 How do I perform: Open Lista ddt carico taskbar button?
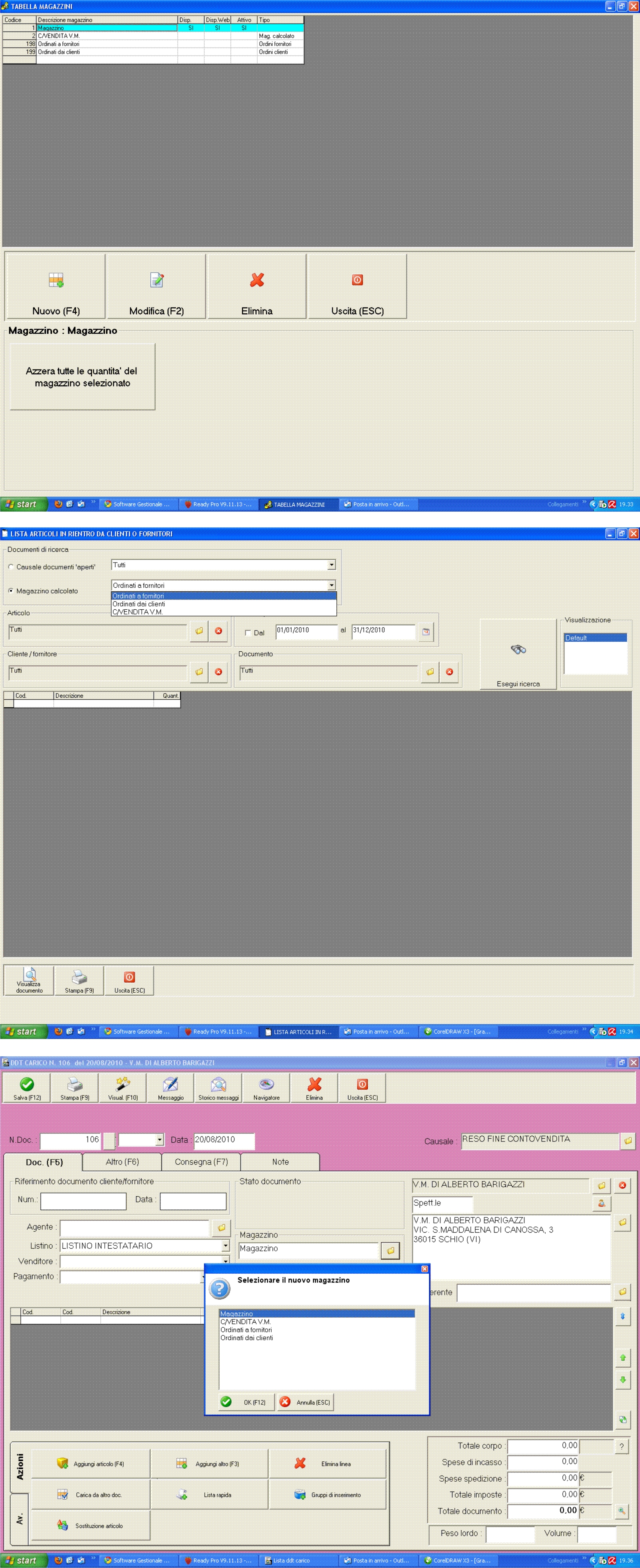pyautogui.click(x=298, y=1560)
